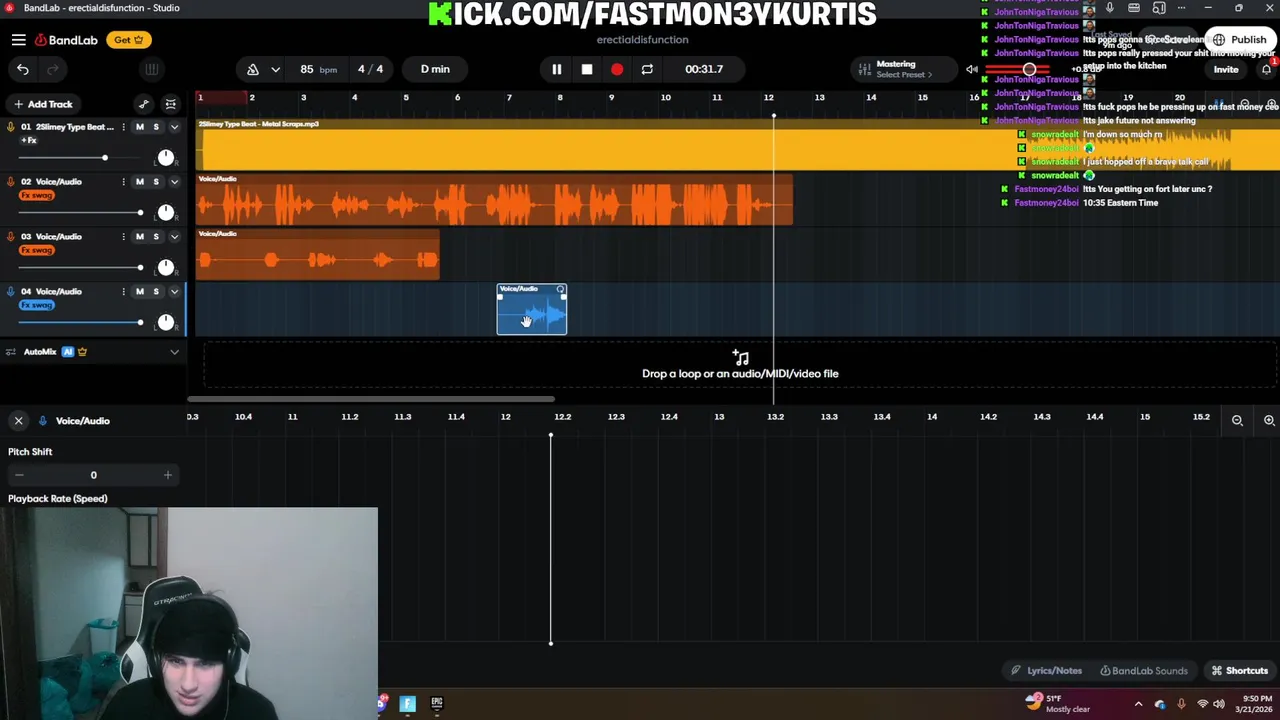Change the 4/4 time signature
Screen dimensions: 1280x720
pyautogui.click(x=370, y=69)
